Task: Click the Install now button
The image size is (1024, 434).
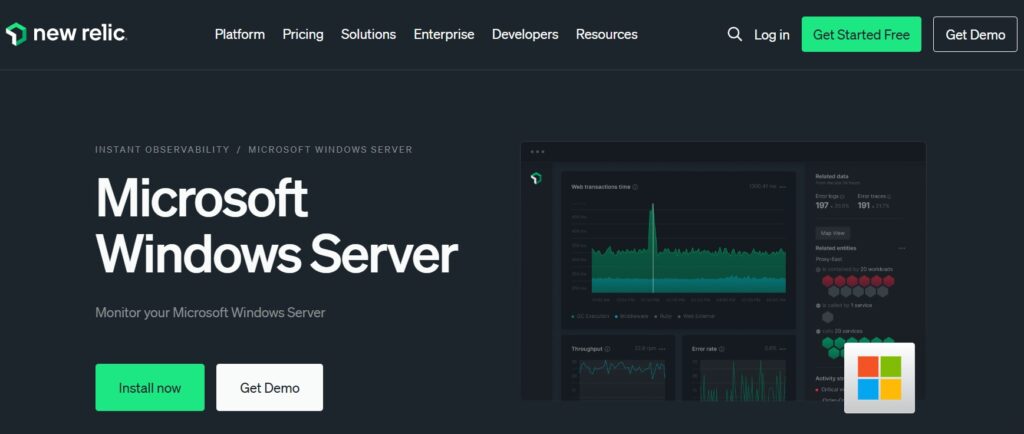Action: click(x=150, y=388)
